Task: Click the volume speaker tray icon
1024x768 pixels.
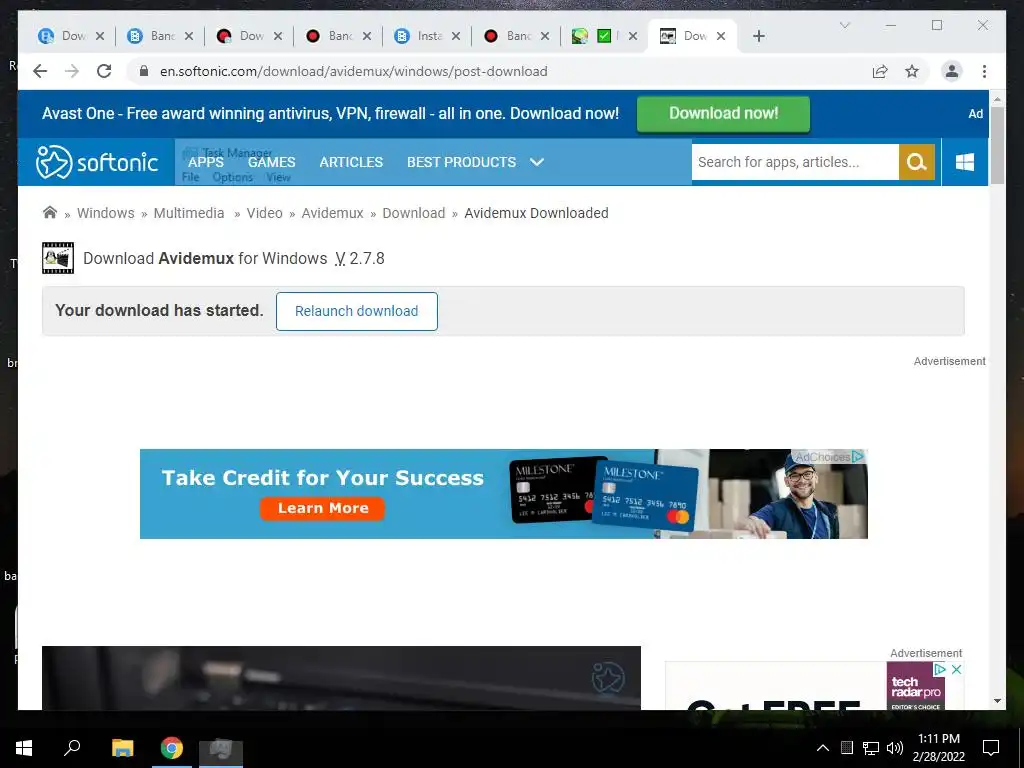Action: (895, 748)
